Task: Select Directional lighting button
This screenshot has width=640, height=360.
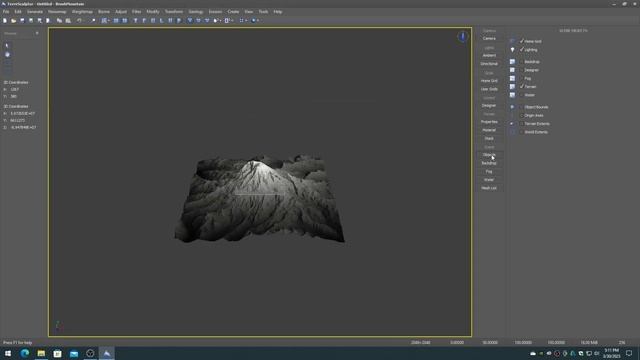Action: point(489,64)
